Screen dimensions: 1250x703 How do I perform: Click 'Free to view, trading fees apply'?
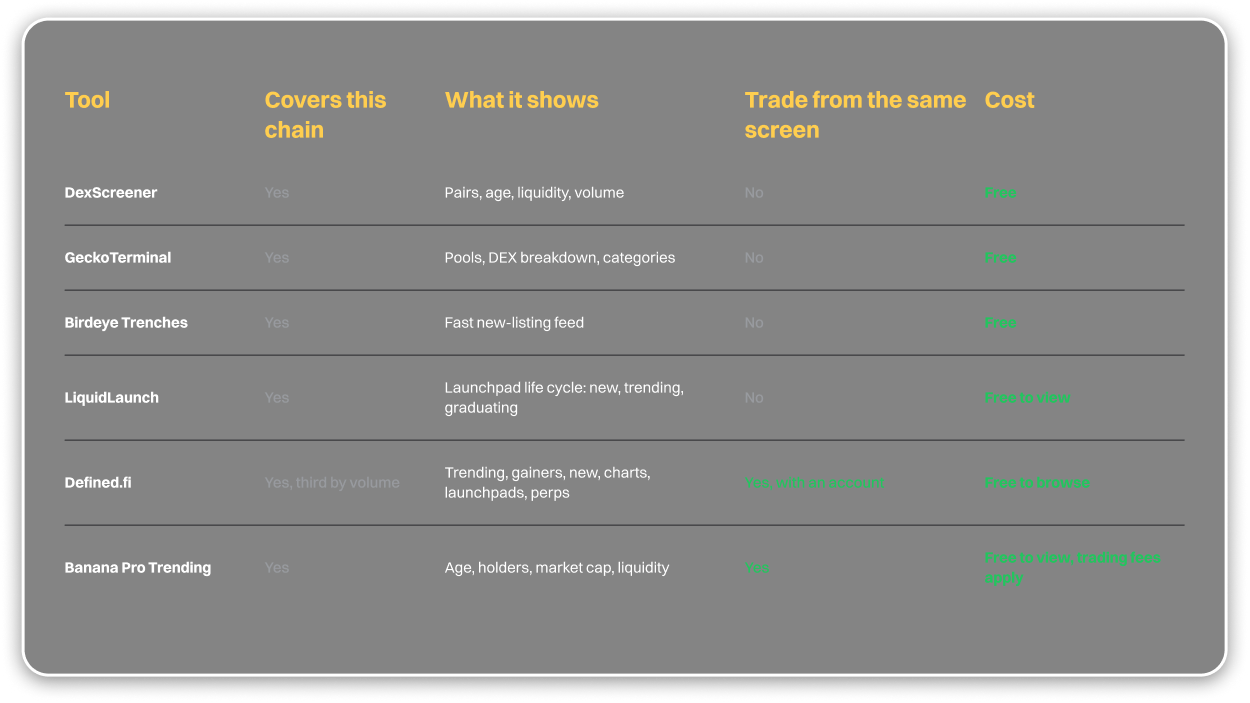point(1073,568)
